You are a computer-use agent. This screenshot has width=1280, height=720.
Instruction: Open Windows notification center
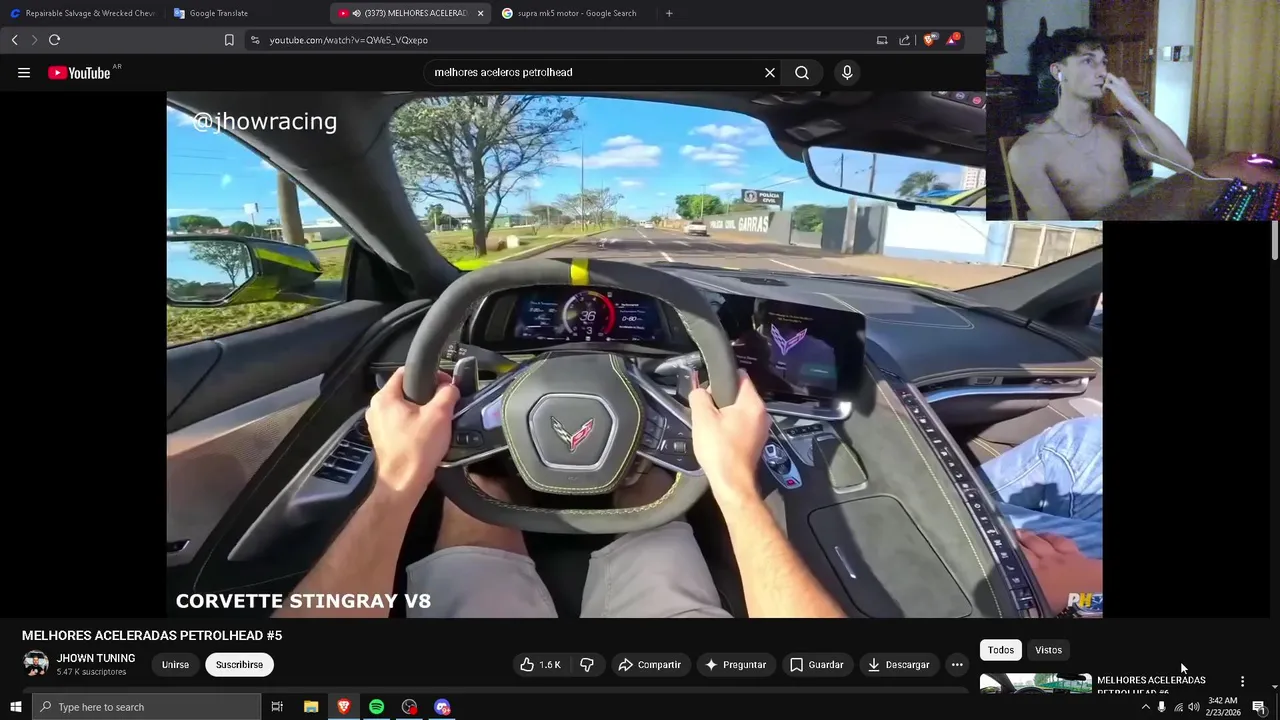pyautogui.click(x=1259, y=707)
